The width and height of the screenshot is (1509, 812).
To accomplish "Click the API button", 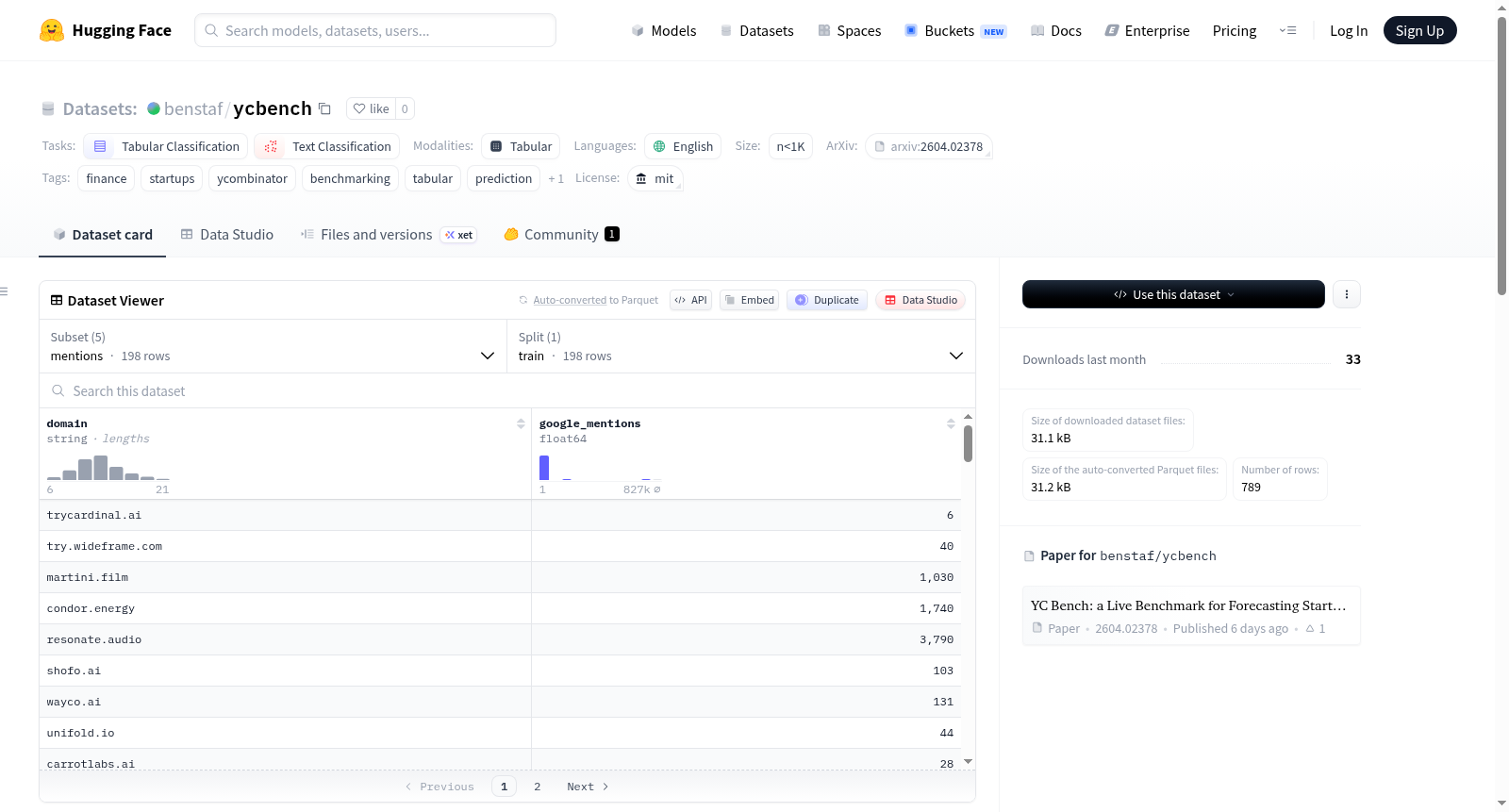I will pyautogui.click(x=690, y=300).
